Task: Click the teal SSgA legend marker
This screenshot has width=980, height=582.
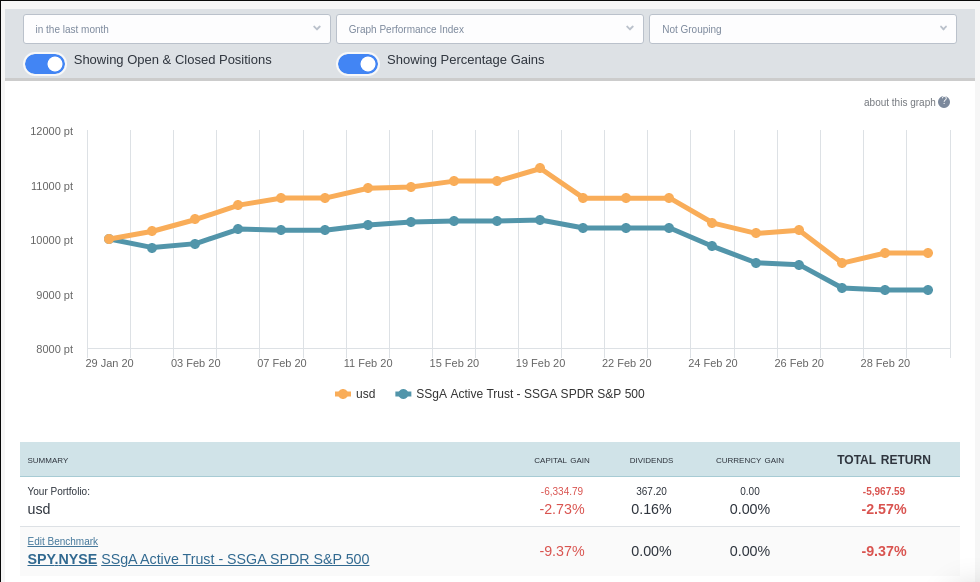Action: coord(403,394)
